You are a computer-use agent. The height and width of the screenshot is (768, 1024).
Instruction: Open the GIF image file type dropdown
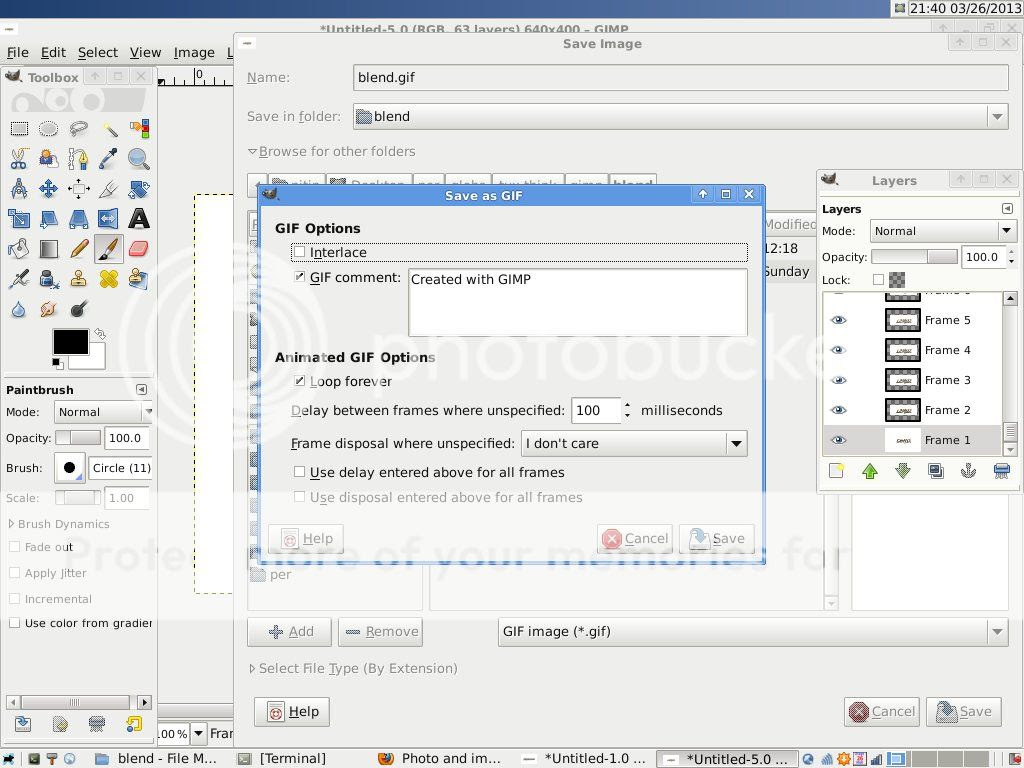point(753,632)
